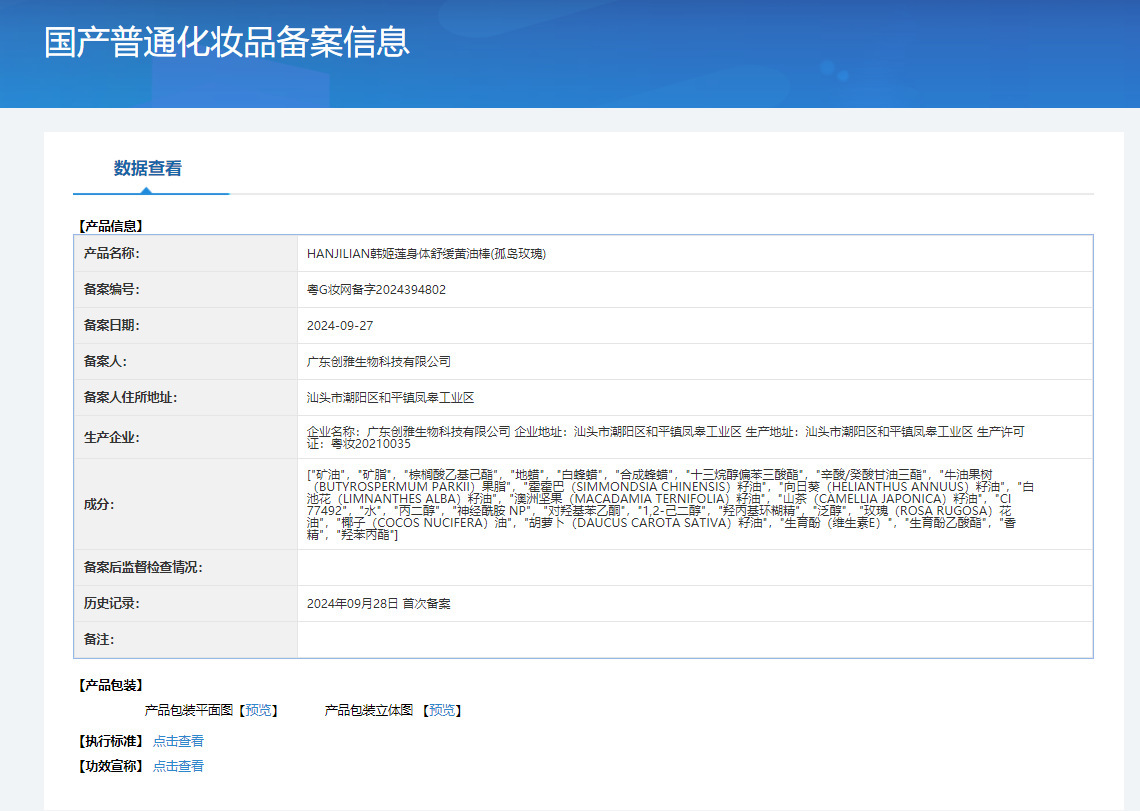1140x811 pixels.
Task: Click the address 汕头市潮阳区和平镇凤皋工业区 in 备案人住所地址 row
Action: coord(390,398)
